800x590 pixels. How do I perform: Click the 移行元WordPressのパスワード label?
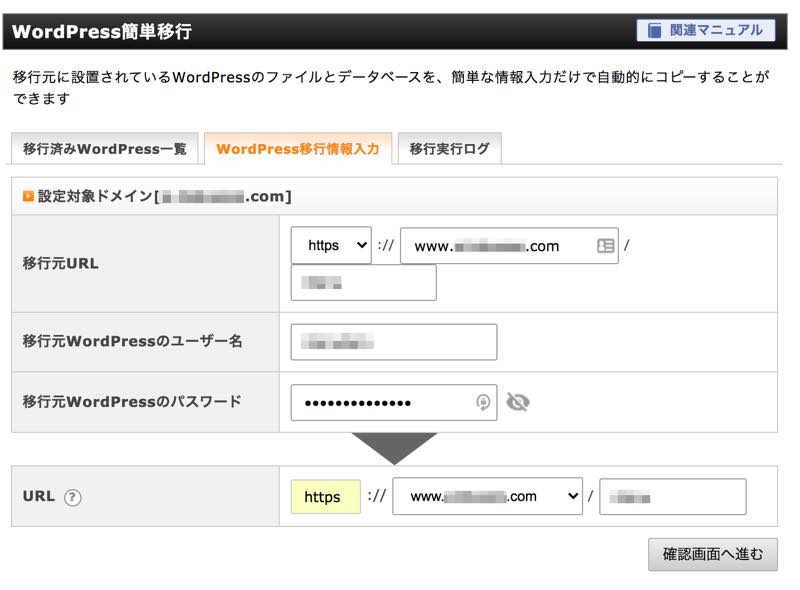point(132,402)
